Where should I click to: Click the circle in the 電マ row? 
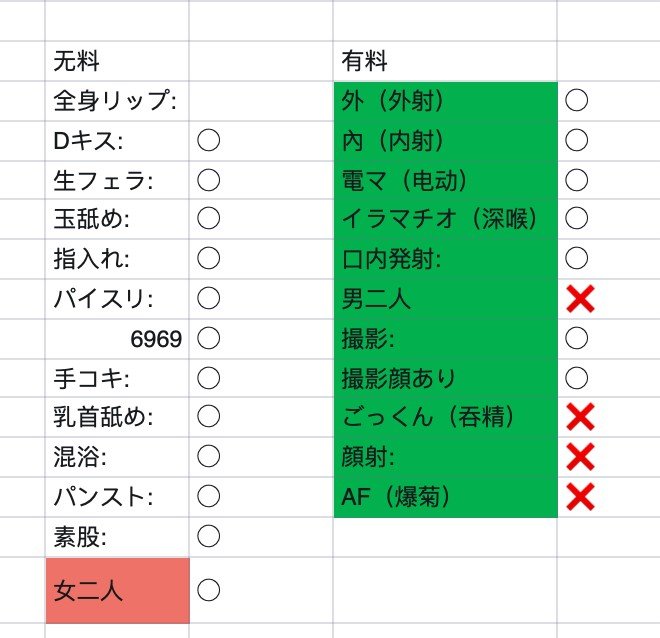pos(576,179)
